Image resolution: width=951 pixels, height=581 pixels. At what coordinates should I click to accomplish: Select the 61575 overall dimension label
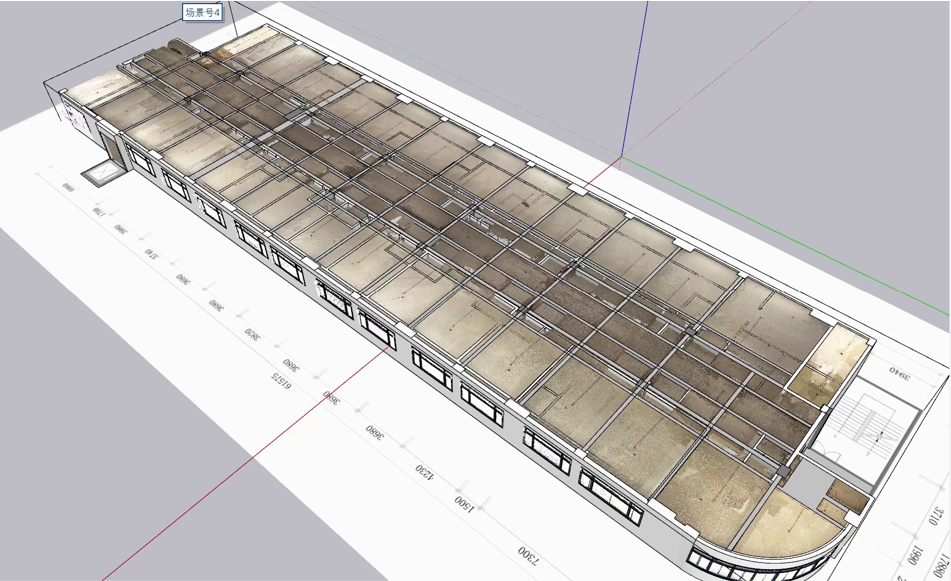tap(280, 380)
